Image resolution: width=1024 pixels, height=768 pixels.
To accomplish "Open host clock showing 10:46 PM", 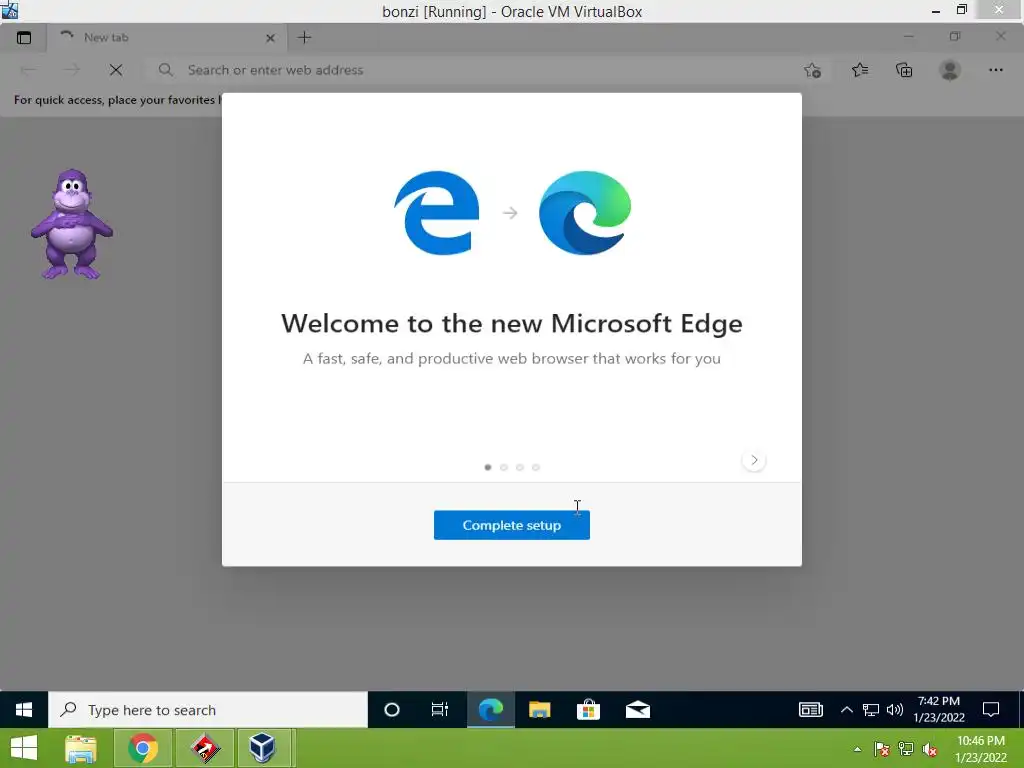I will [981, 749].
